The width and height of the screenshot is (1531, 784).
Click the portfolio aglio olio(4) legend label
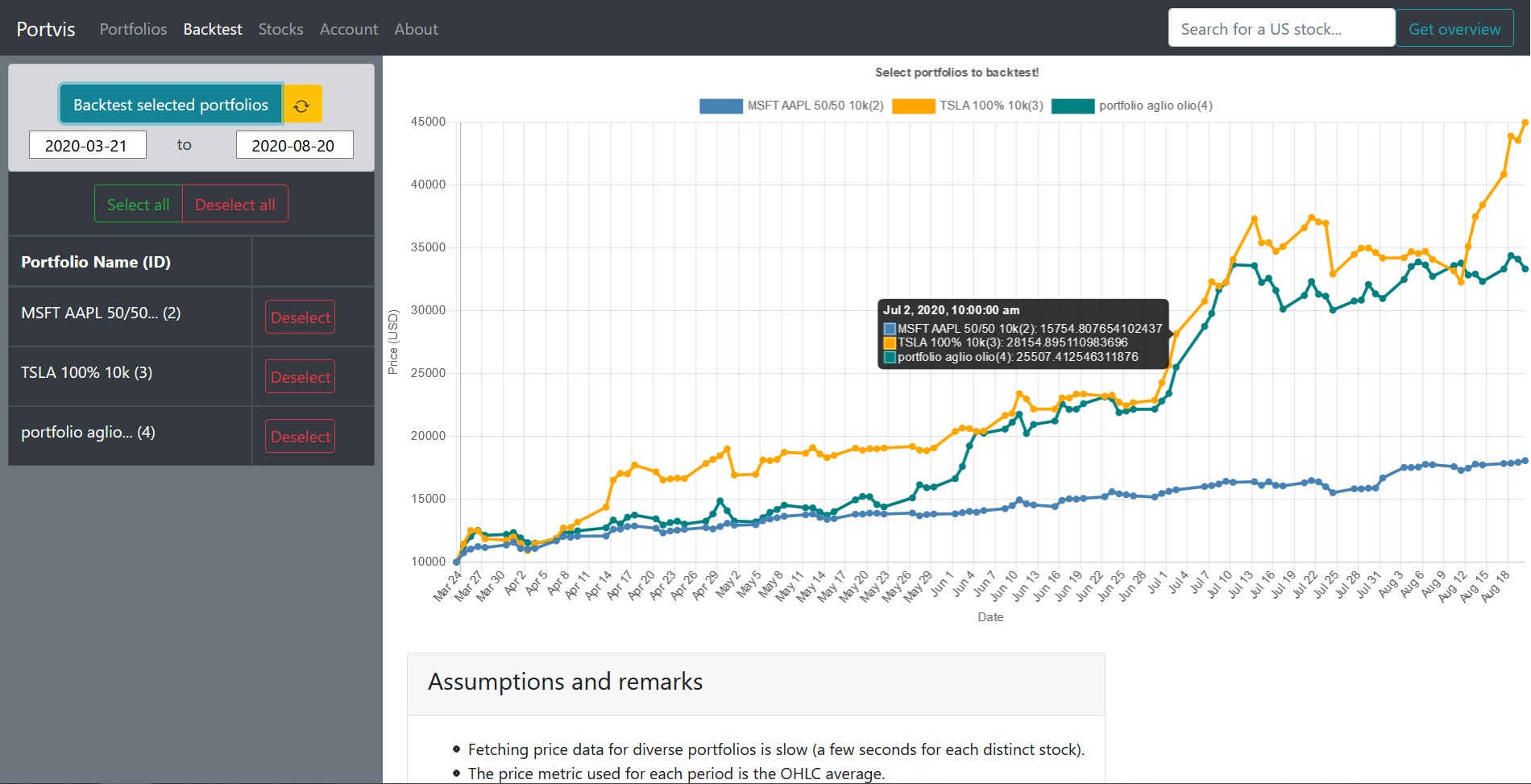coord(1156,106)
